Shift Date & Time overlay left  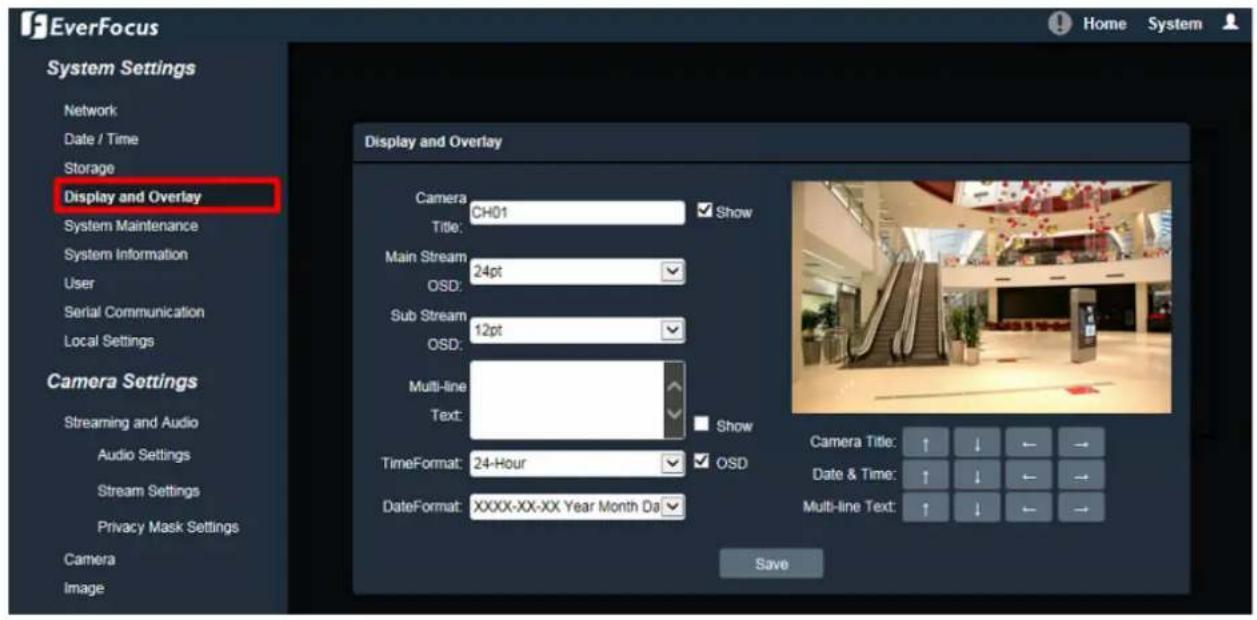(1029, 474)
